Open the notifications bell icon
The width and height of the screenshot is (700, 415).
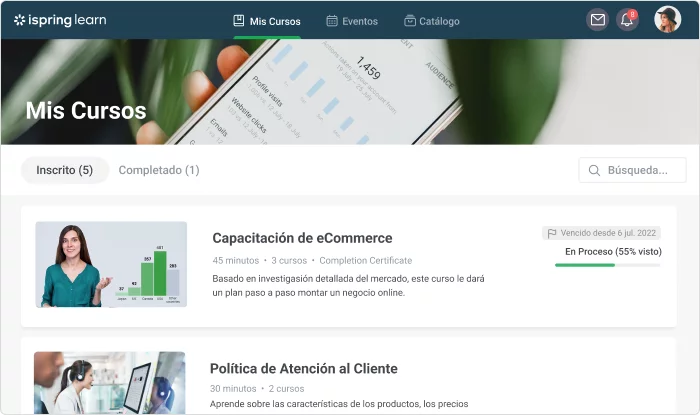(x=627, y=20)
